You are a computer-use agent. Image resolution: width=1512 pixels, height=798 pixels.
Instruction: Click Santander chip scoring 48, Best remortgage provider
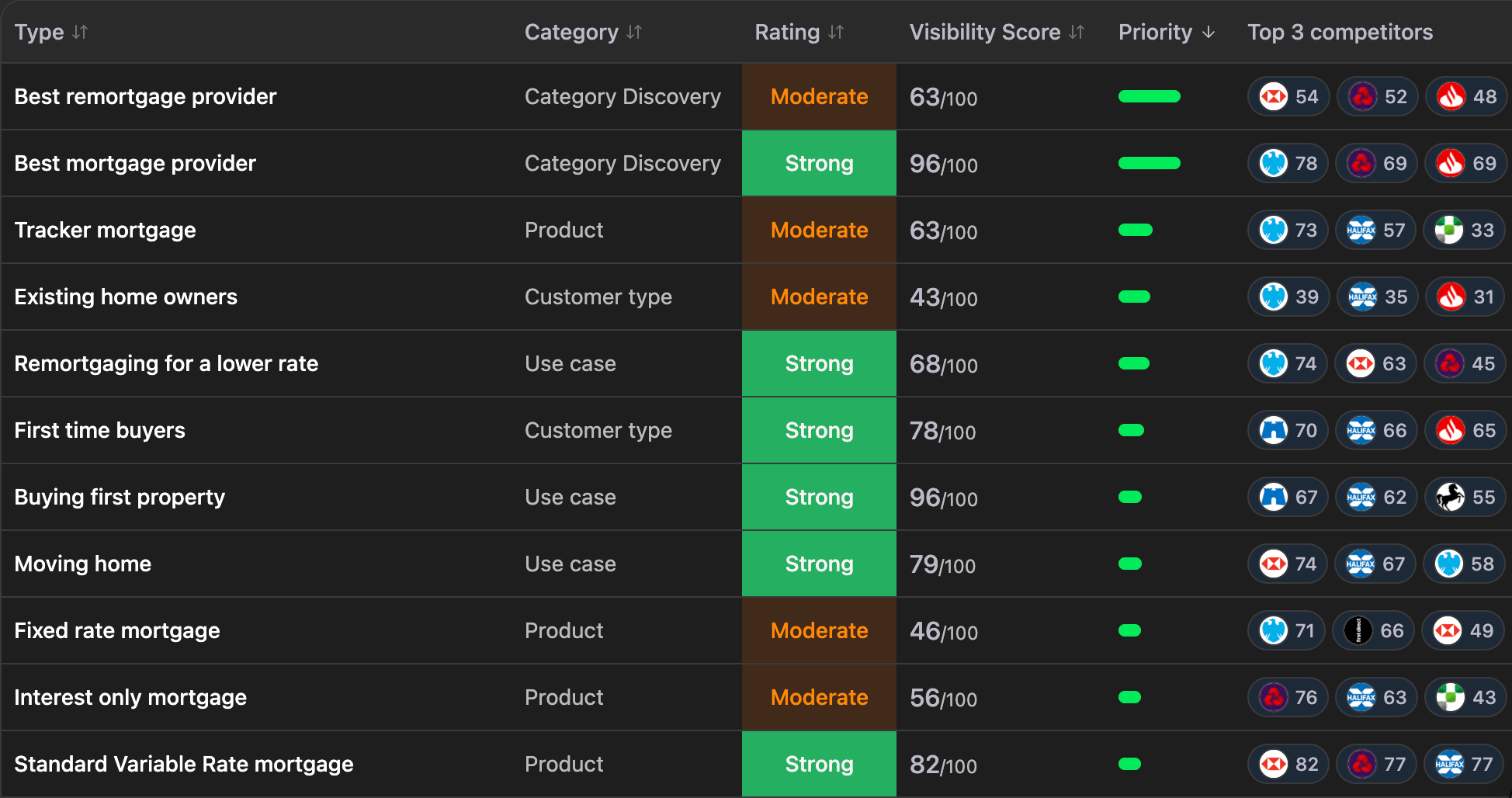[1466, 97]
